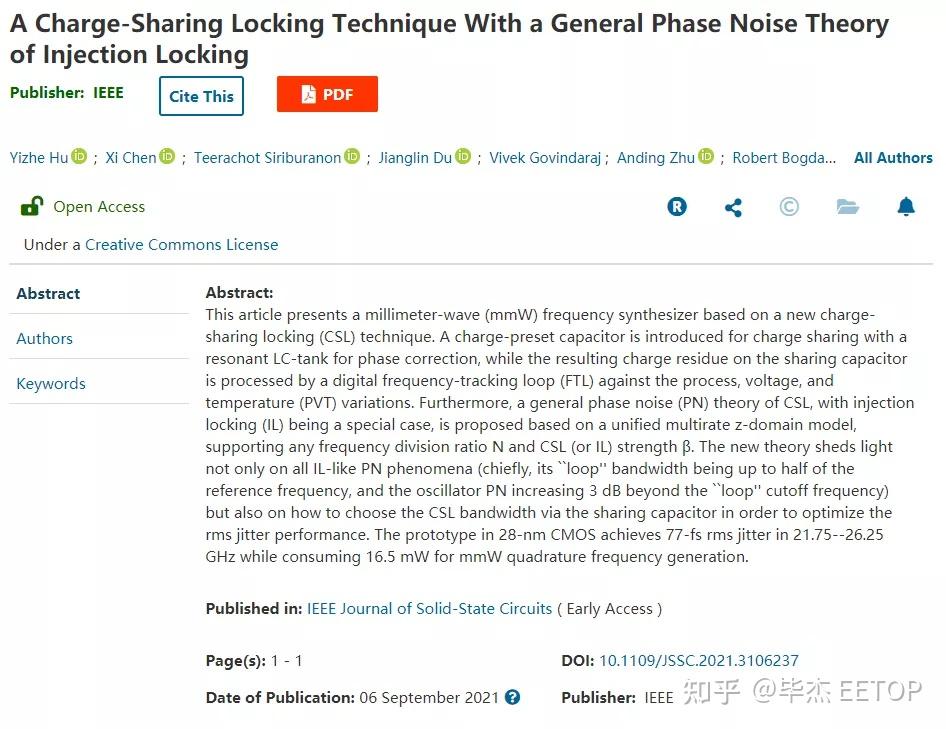
Task: Click the Open Access unlocked padlock icon
Action: [32, 207]
